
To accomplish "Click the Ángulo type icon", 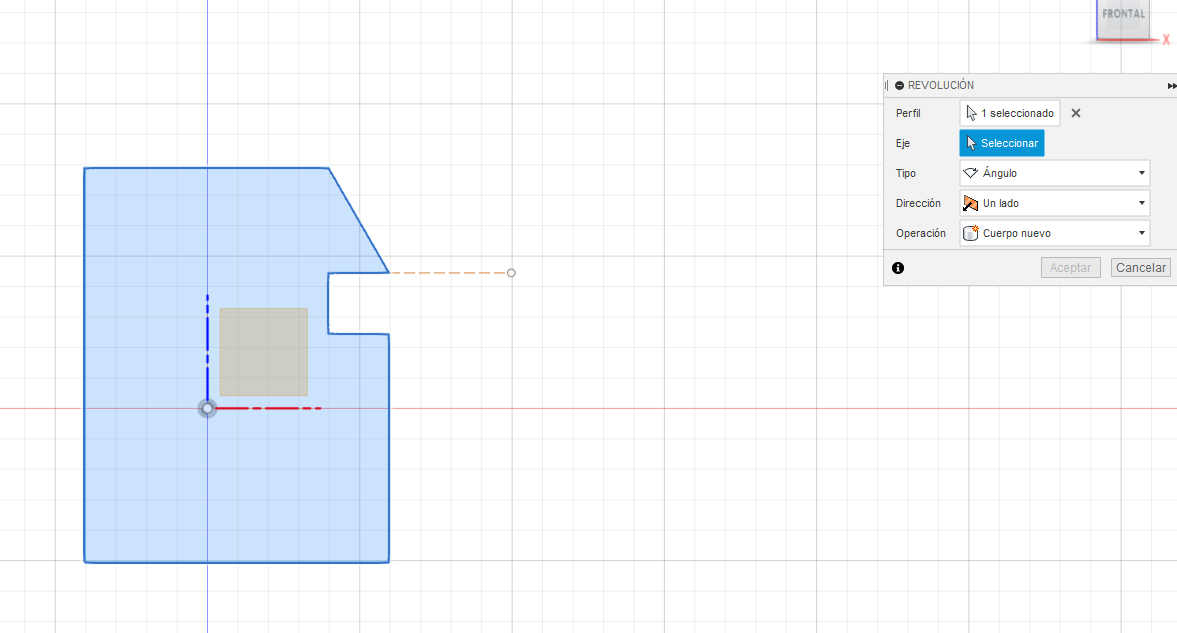I will pos(971,173).
